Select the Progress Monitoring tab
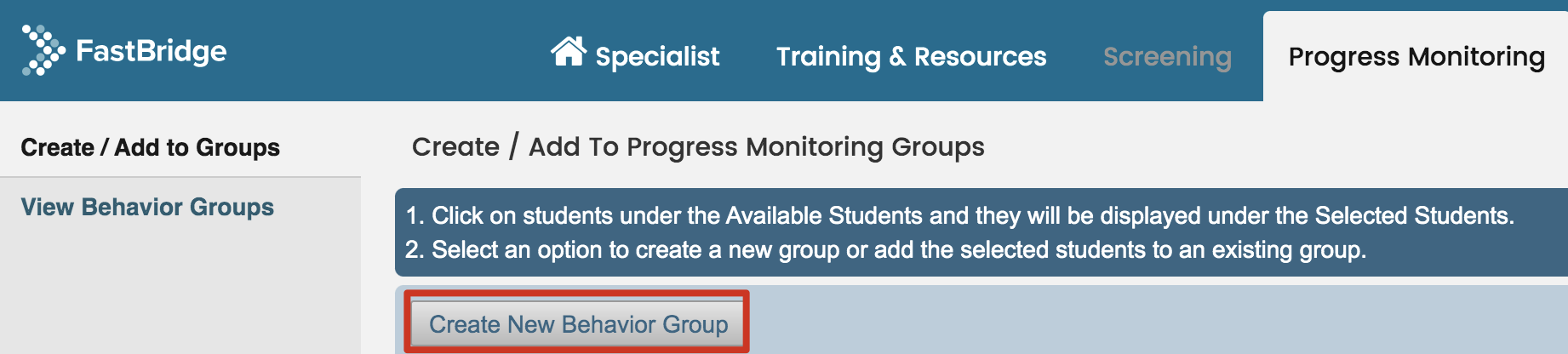This screenshot has width=1568, height=354. coord(1416,56)
